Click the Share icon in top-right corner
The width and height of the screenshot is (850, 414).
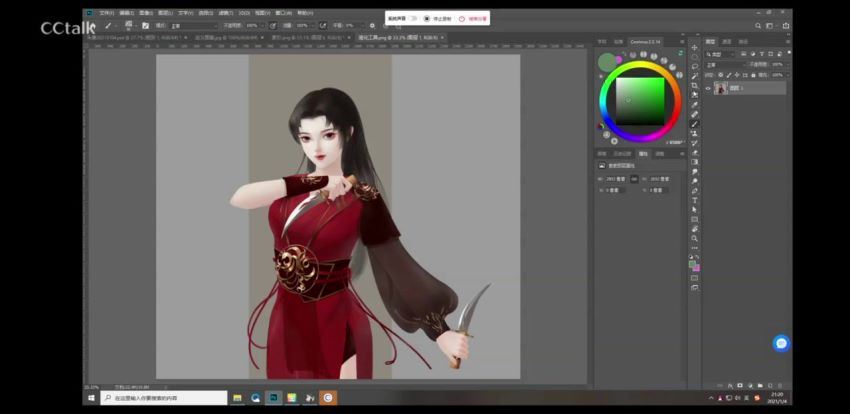pyautogui.click(x=786, y=25)
